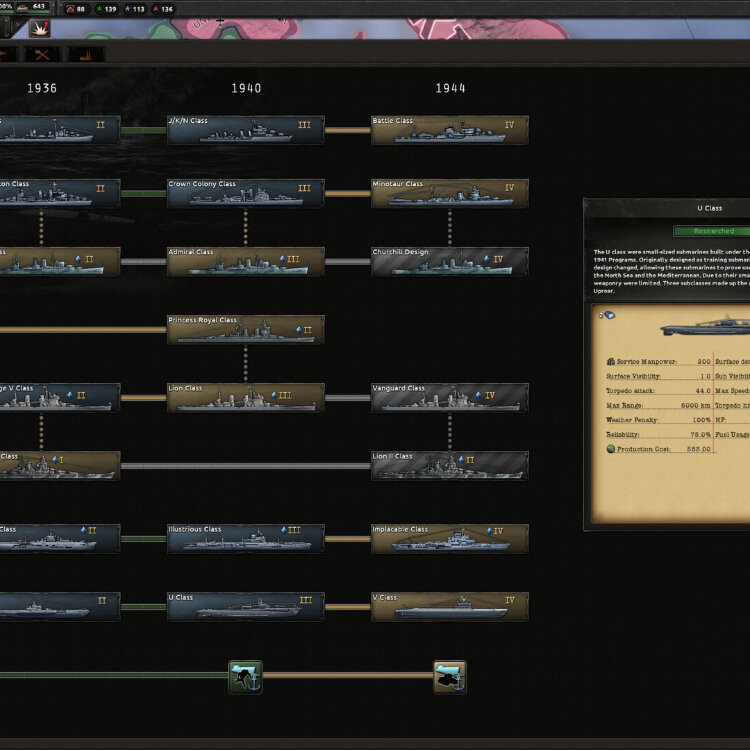The height and width of the screenshot is (750, 750).
Task: Click the Battle Class destroyer tech
Action: point(449,130)
